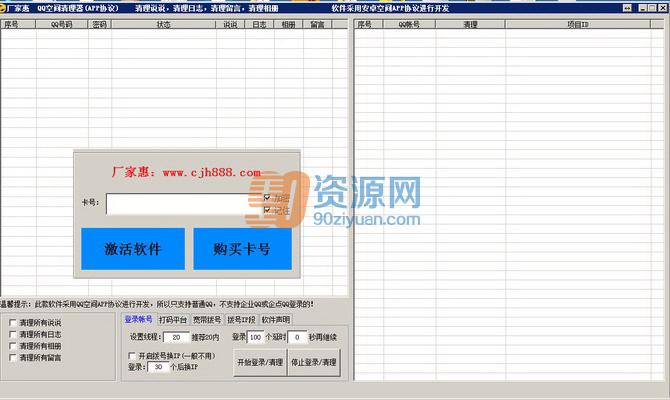Enable 清理所有留言 checkbox
The image size is (670, 400).
(x=13, y=357)
